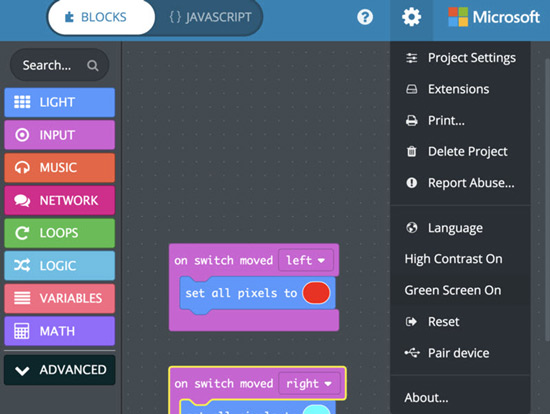Open the Music blocks category
550x414 pixels.
tap(59, 168)
